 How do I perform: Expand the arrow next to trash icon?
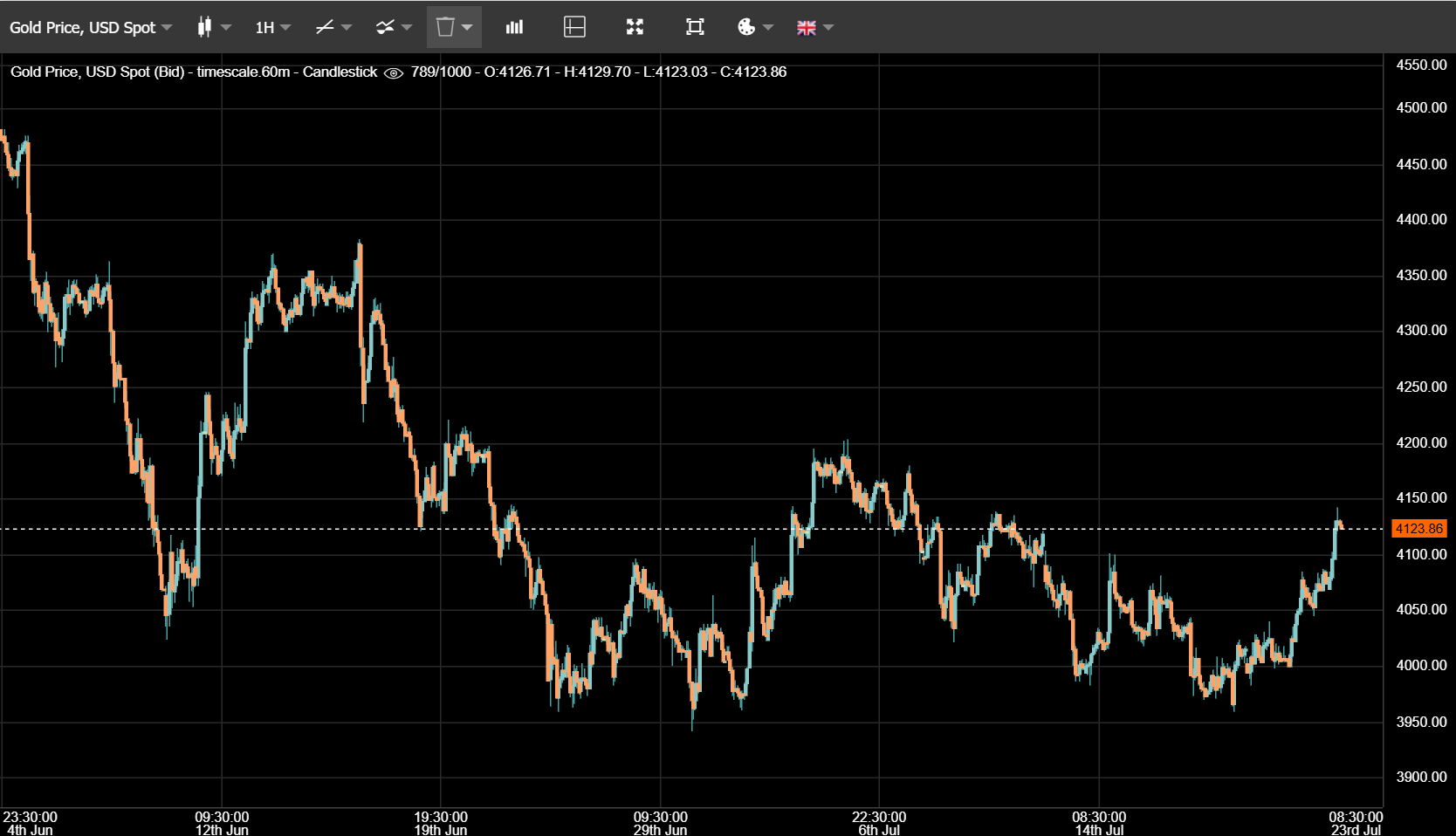[467, 27]
